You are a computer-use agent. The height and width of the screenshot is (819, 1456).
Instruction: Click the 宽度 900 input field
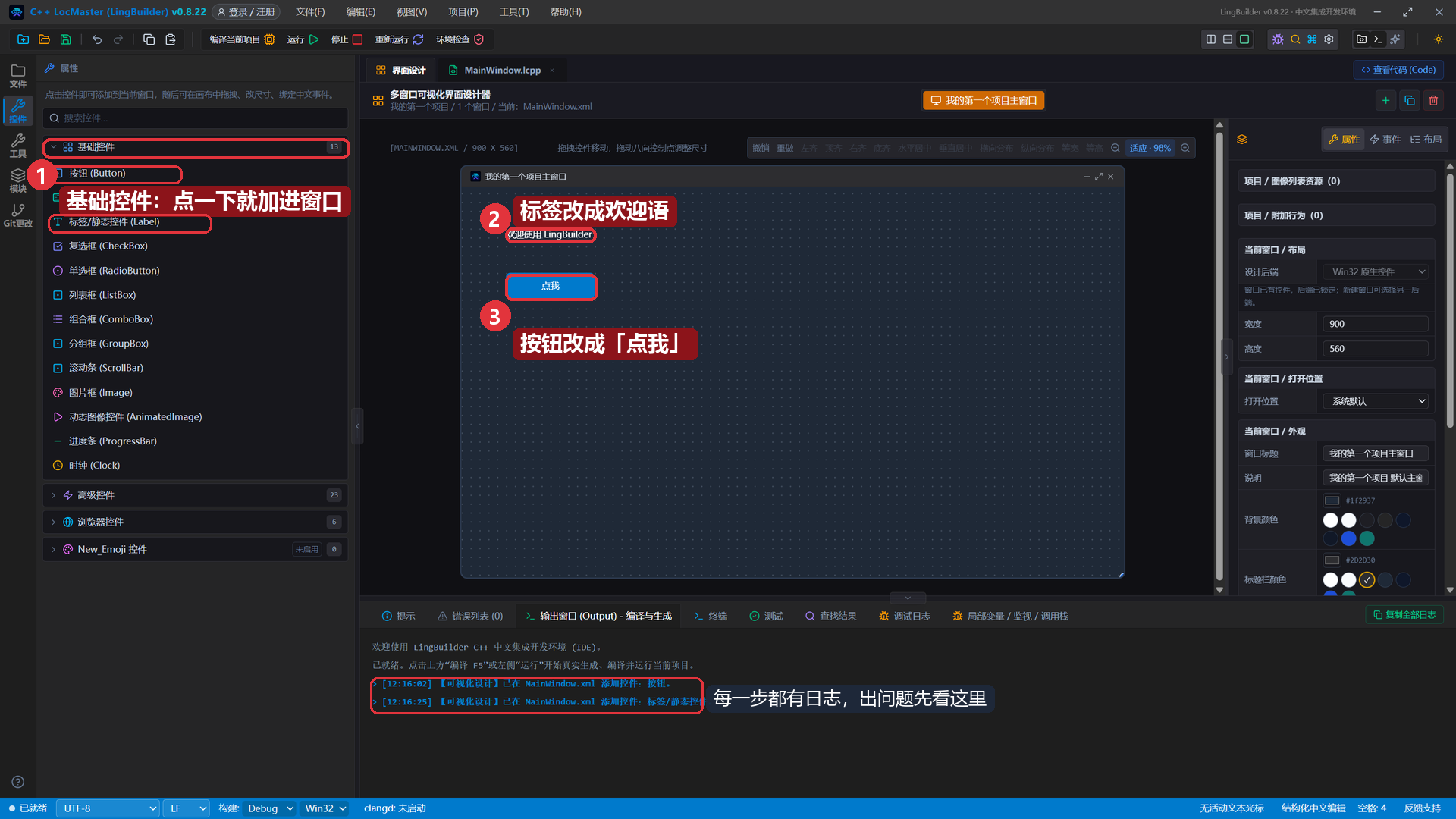(1376, 324)
